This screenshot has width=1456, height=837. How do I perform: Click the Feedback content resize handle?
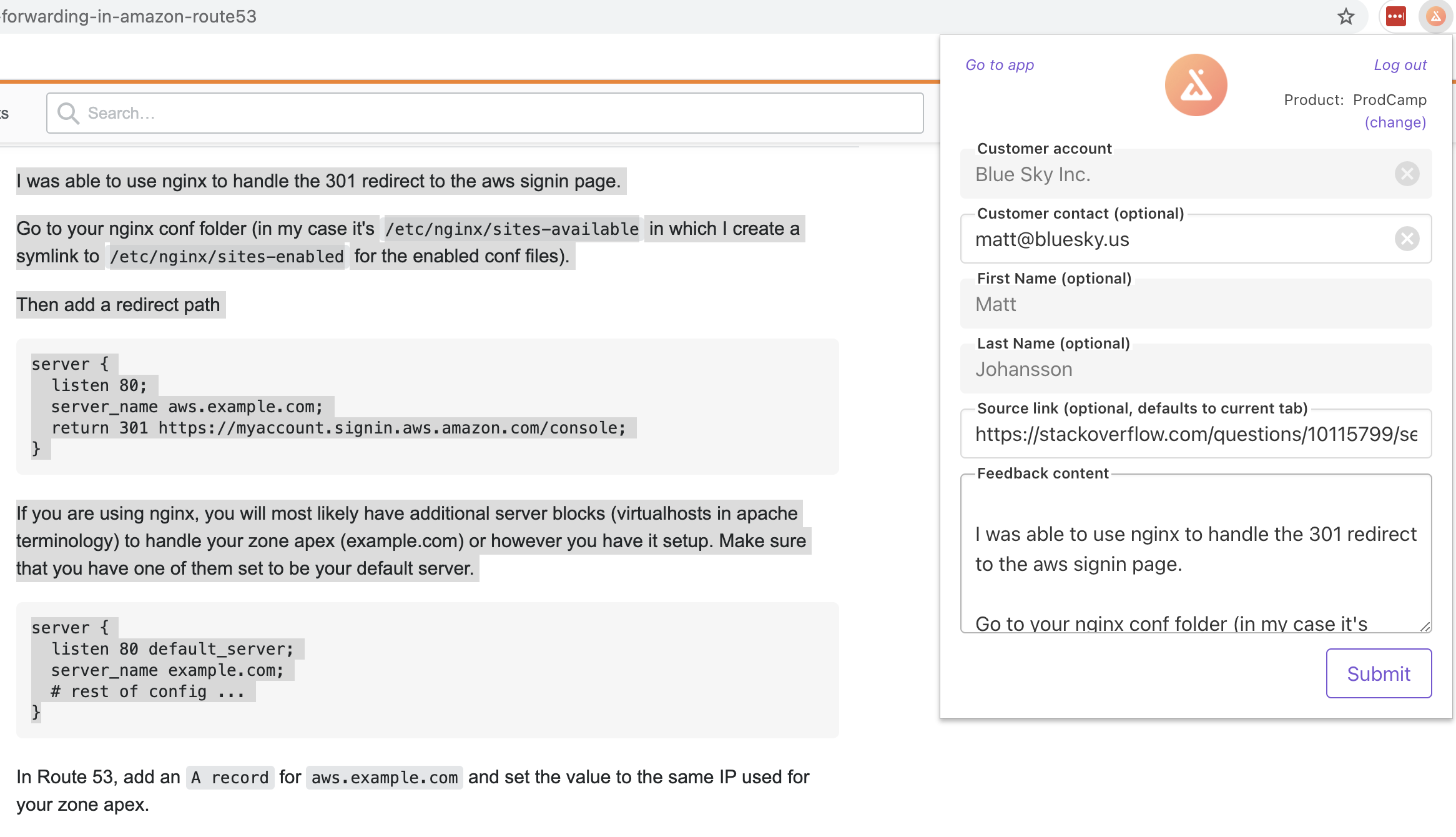(1424, 627)
